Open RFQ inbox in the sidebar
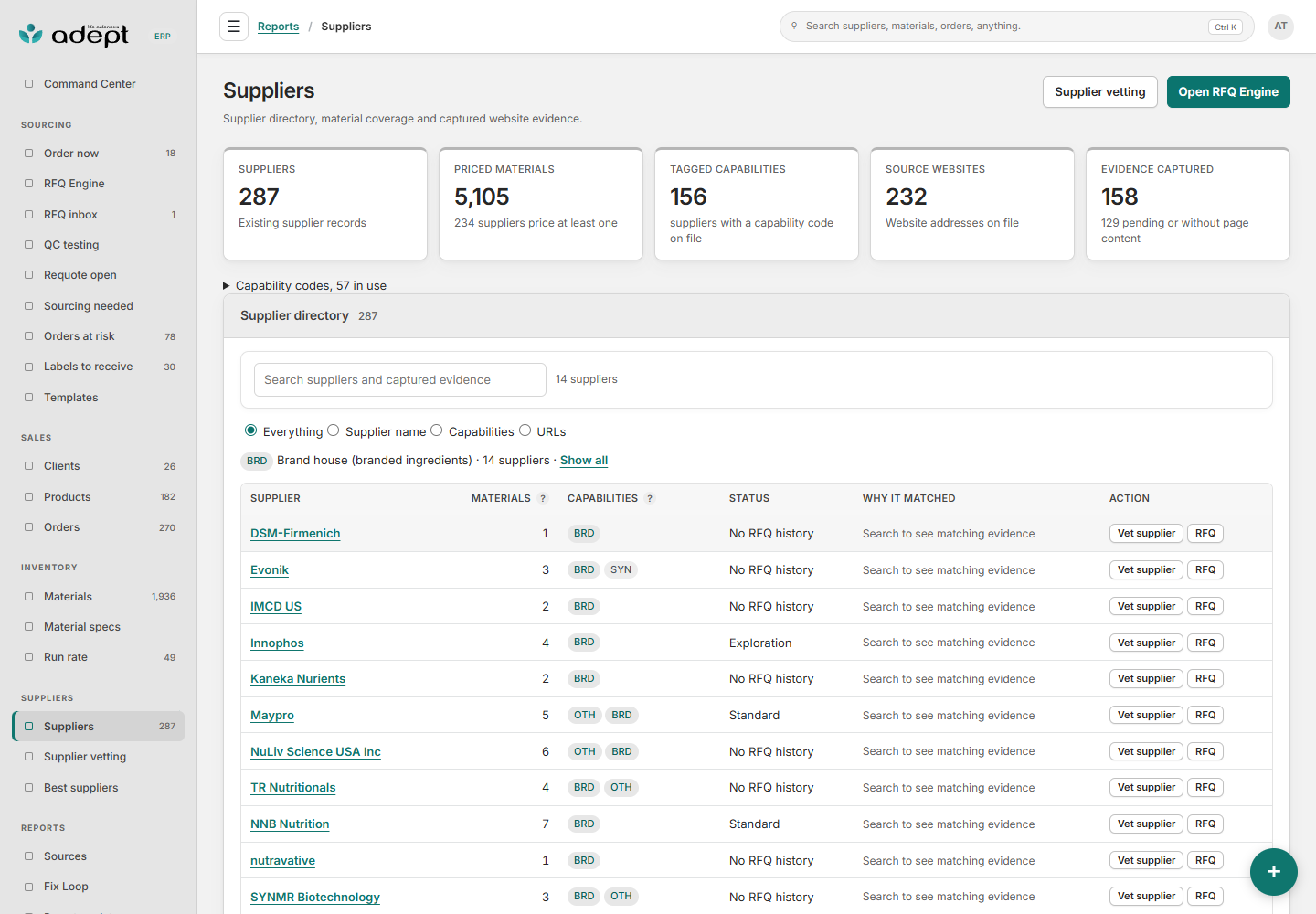1316x914 pixels. click(x=99, y=215)
